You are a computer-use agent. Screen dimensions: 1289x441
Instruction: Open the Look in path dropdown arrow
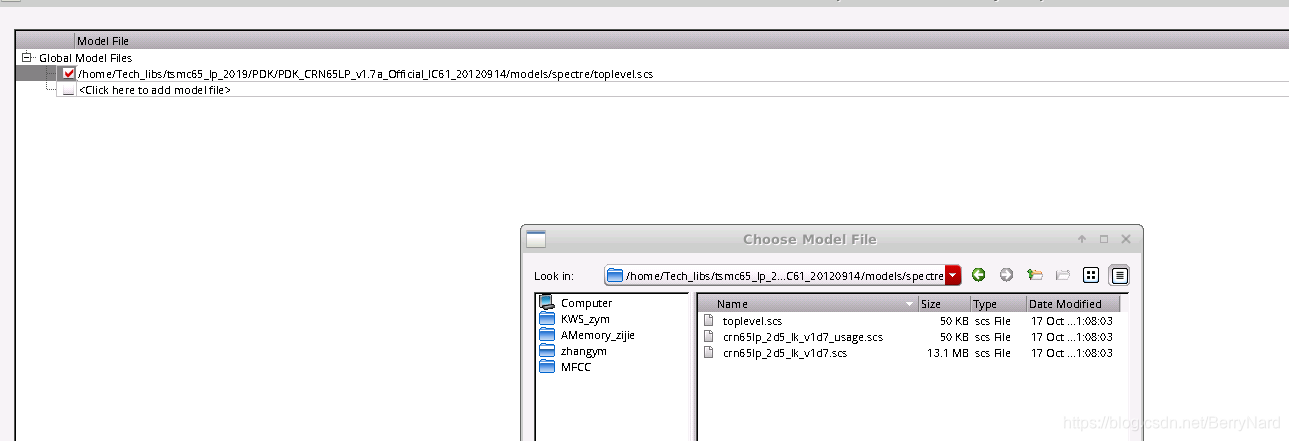point(953,275)
